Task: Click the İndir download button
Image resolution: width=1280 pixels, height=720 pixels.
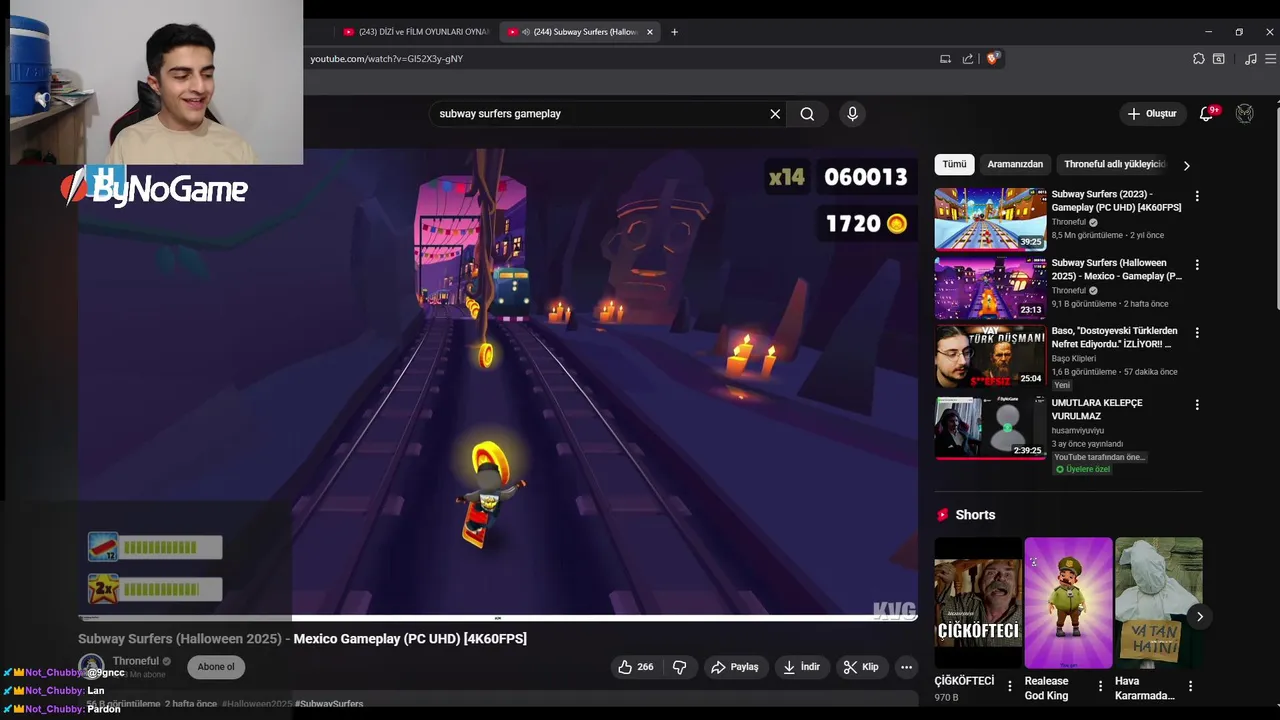Action: pyautogui.click(x=802, y=667)
